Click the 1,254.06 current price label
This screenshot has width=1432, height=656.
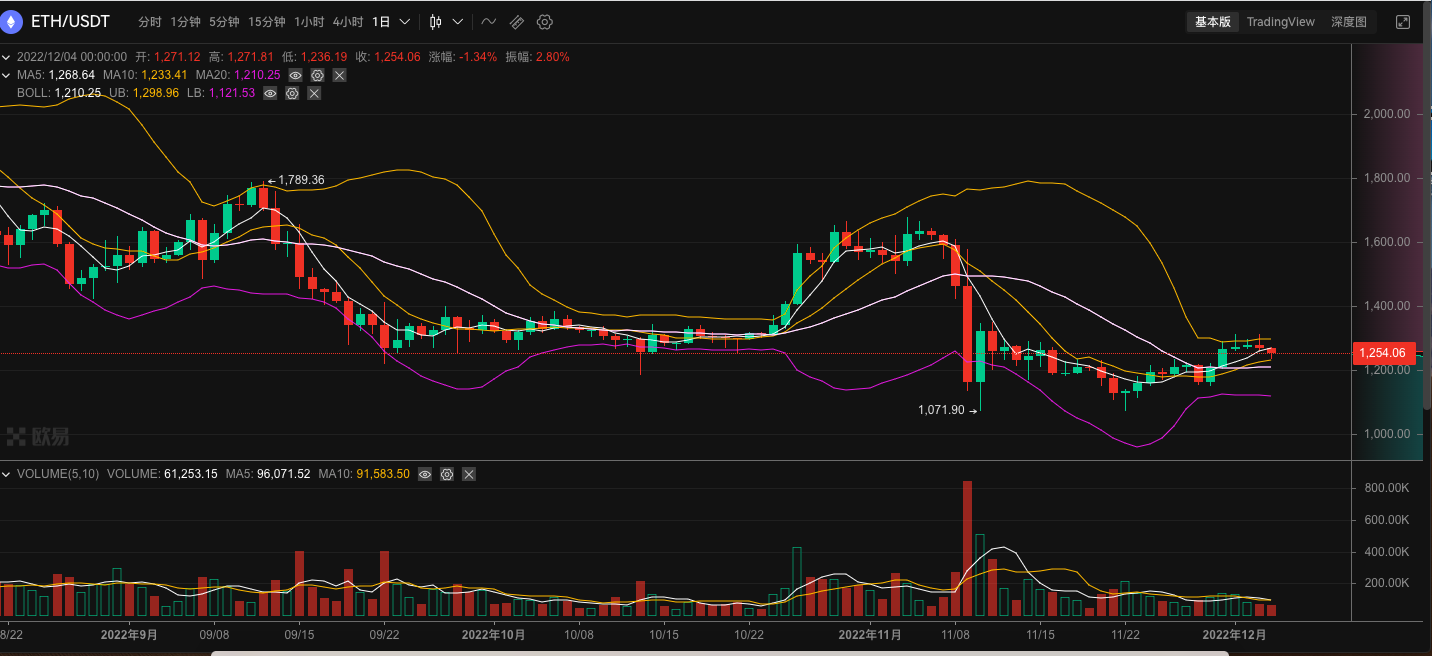[x=1383, y=353]
